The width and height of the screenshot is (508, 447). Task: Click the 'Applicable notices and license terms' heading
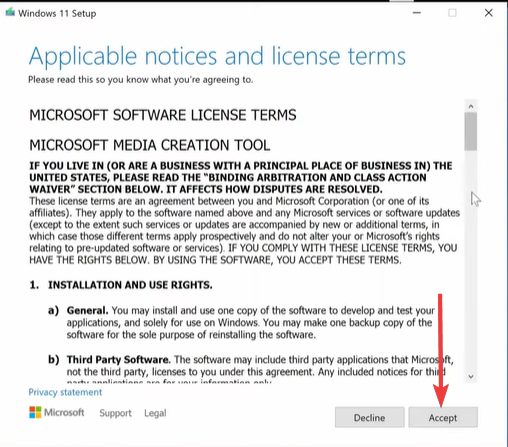pos(217,56)
